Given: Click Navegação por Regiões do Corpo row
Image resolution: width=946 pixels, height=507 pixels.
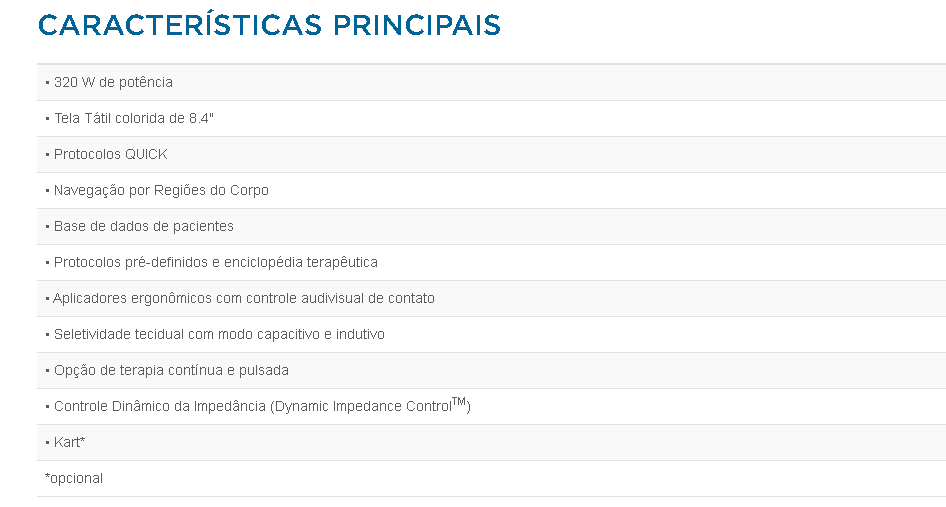Looking at the screenshot, I should click(x=491, y=190).
